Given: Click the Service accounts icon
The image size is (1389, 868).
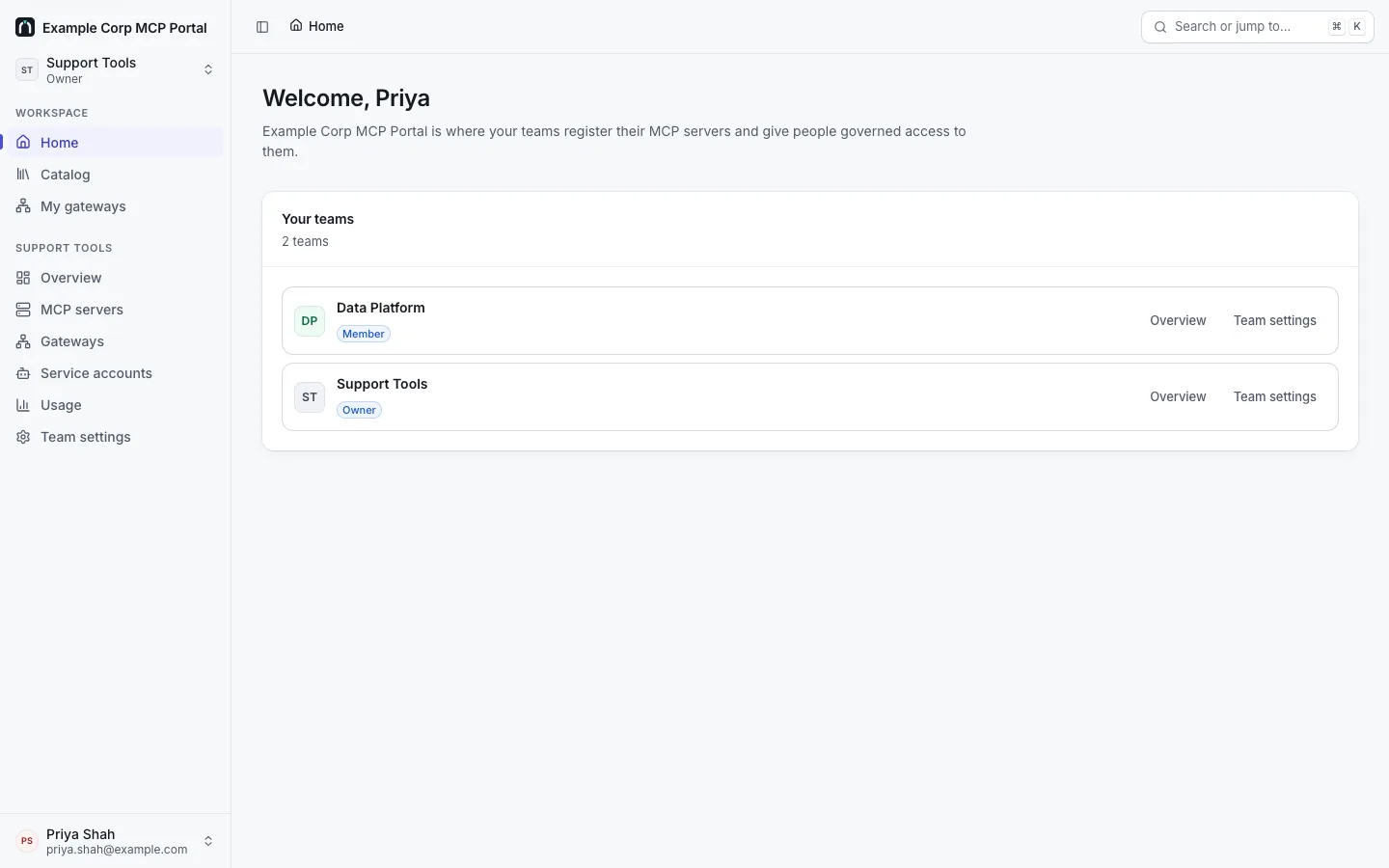Looking at the screenshot, I should tap(23, 373).
